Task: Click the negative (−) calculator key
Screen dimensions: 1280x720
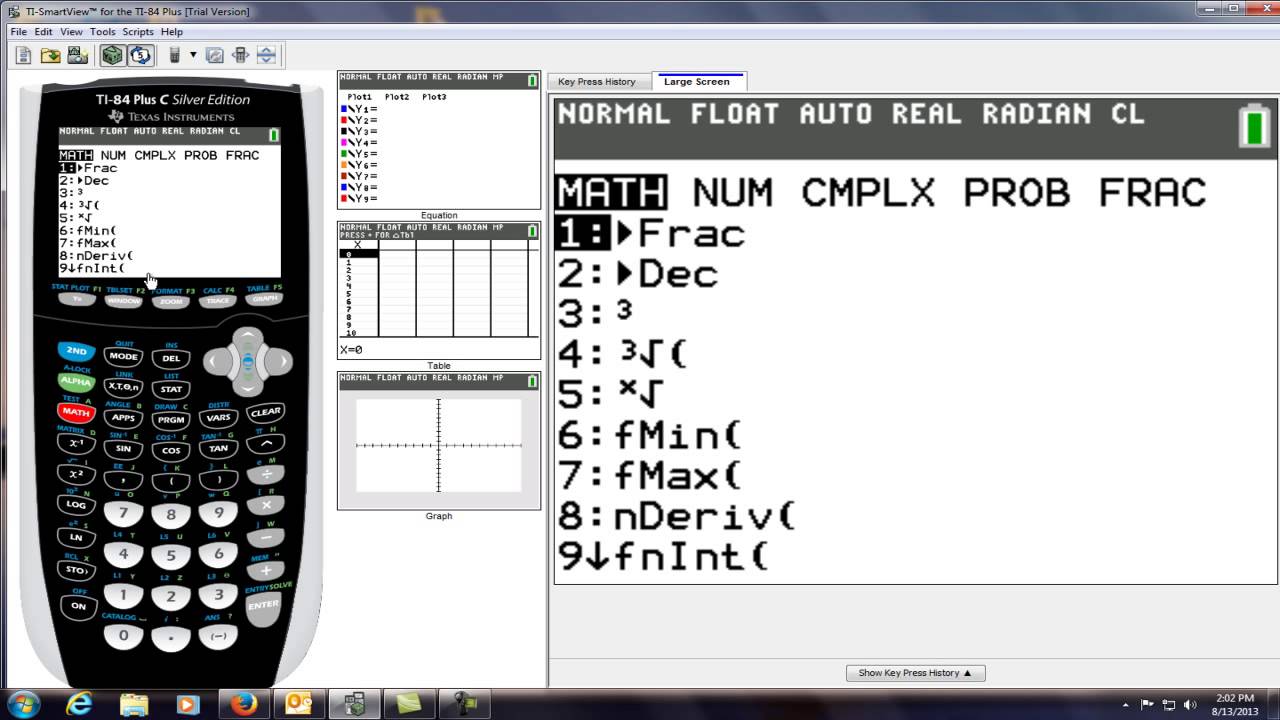Action: pyautogui.click(x=218, y=636)
